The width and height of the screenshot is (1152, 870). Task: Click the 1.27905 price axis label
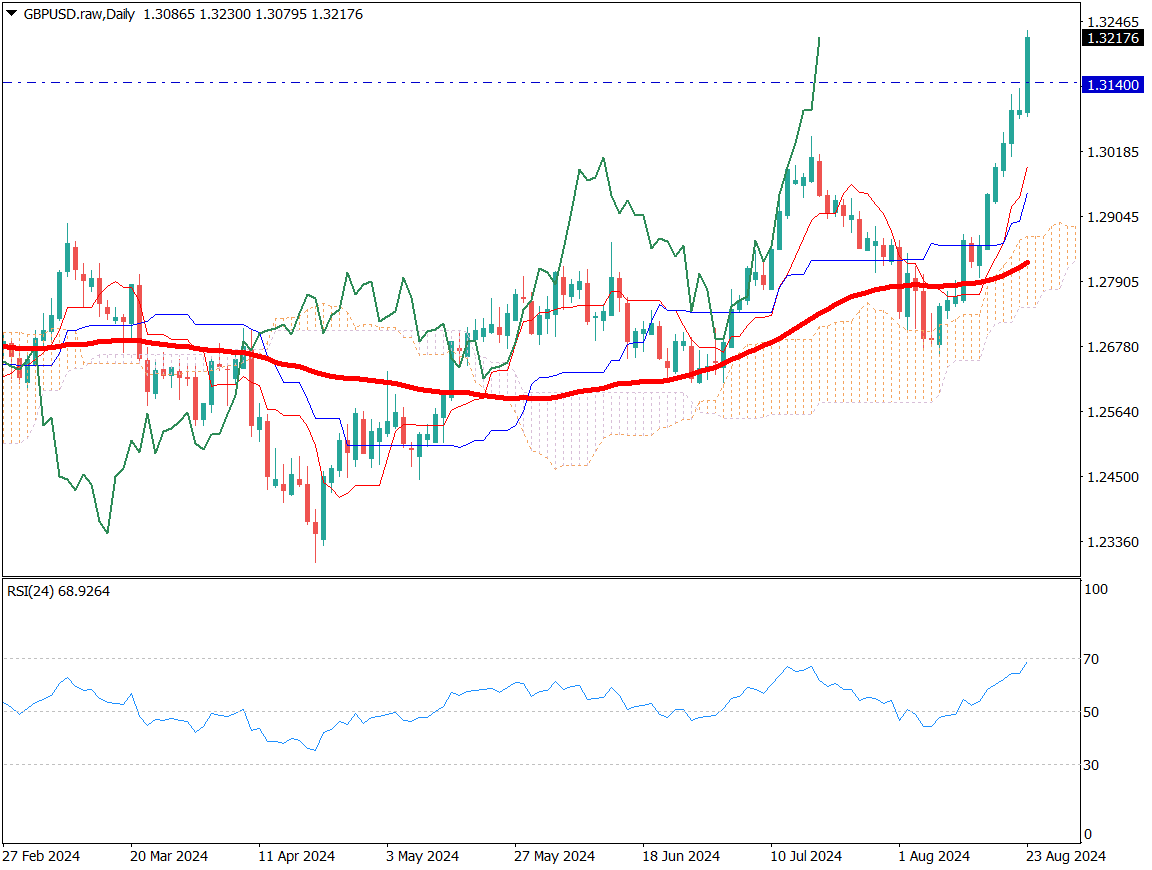[1113, 282]
